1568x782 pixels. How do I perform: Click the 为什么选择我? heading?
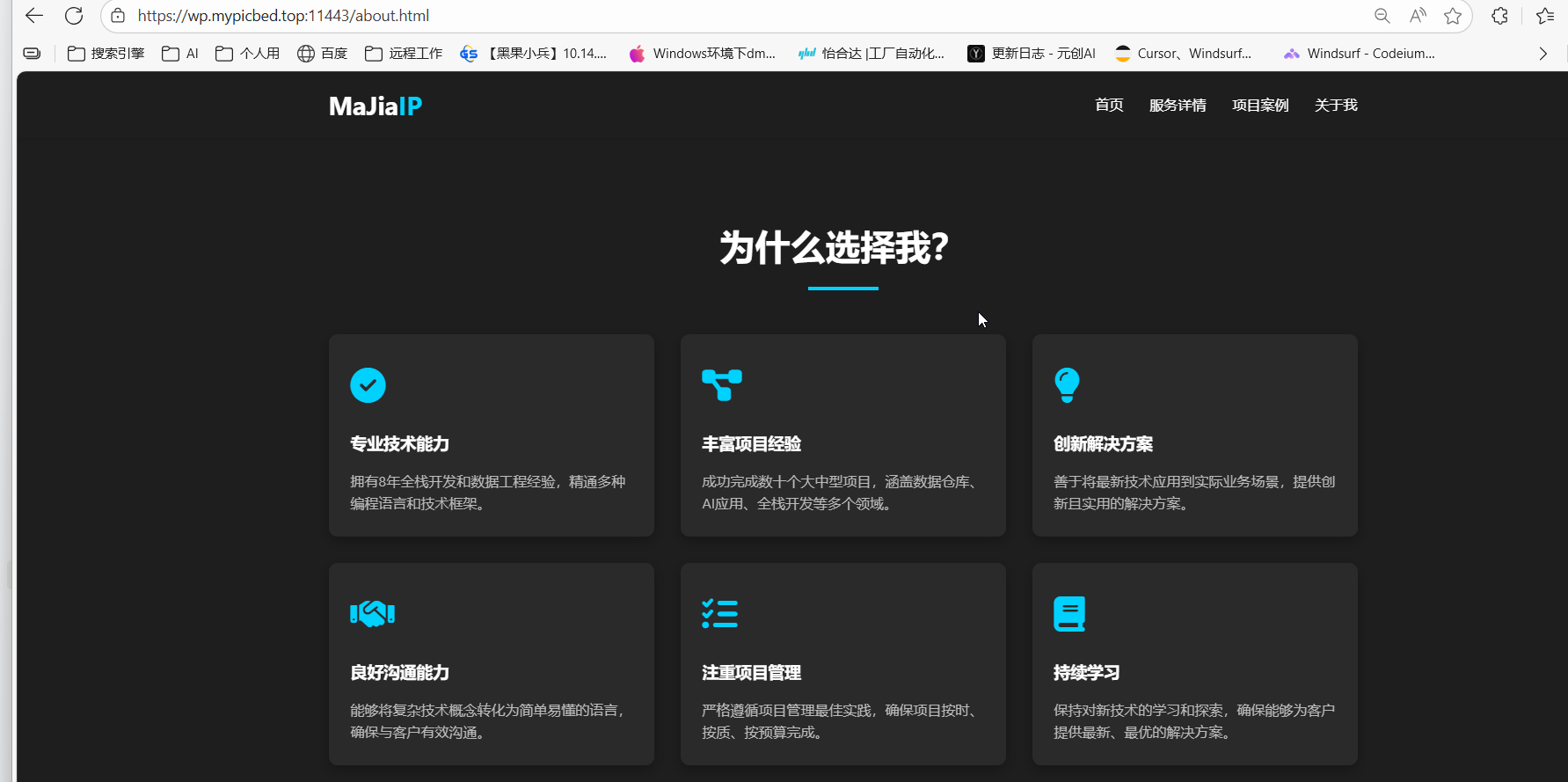pyautogui.click(x=834, y=248)
